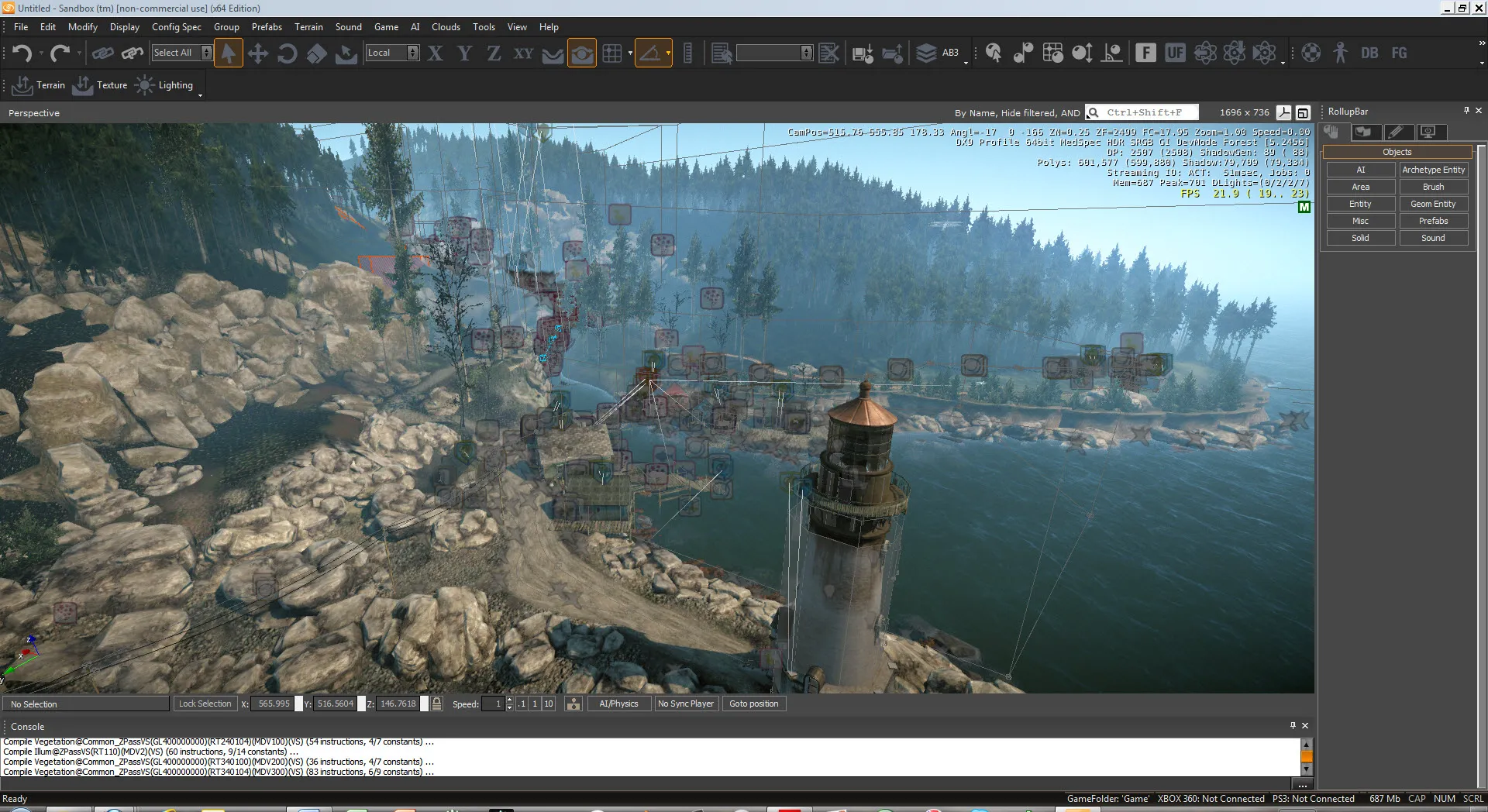
Task: Select the Brush object type
Action: (1434, 187)
